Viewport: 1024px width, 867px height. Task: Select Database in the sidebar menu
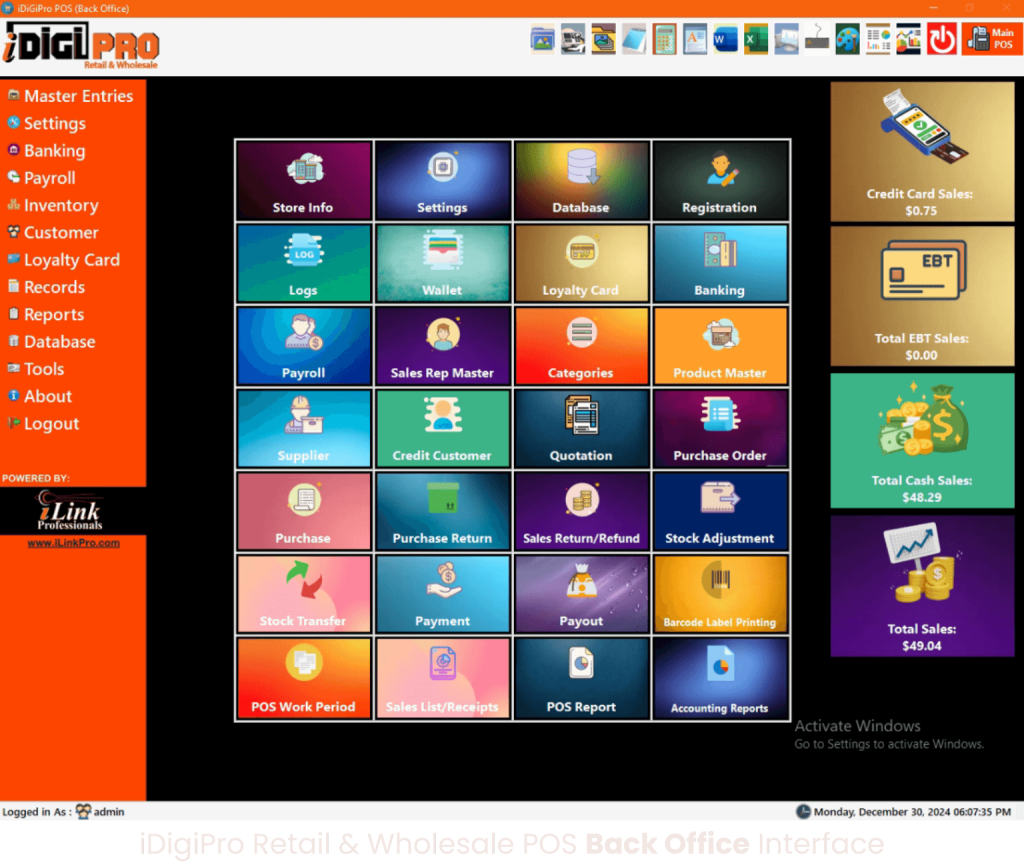[52, 342]
